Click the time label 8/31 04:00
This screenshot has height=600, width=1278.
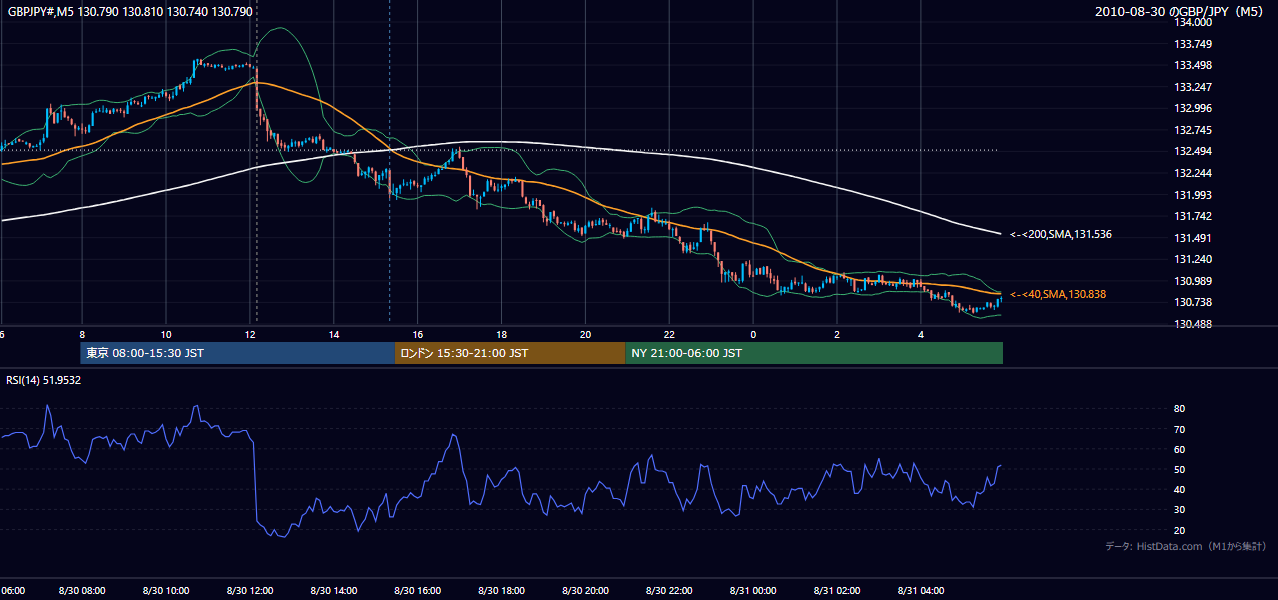[921, 590]
